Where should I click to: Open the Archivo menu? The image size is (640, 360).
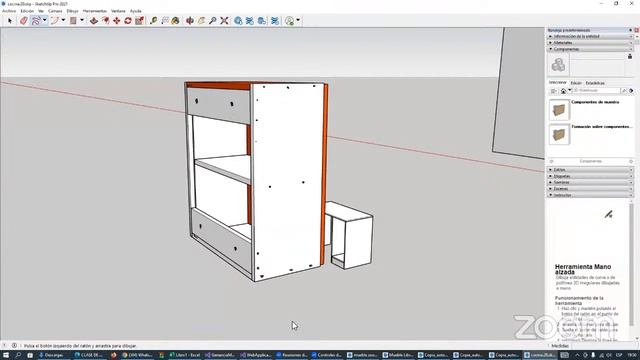(9, 11)
